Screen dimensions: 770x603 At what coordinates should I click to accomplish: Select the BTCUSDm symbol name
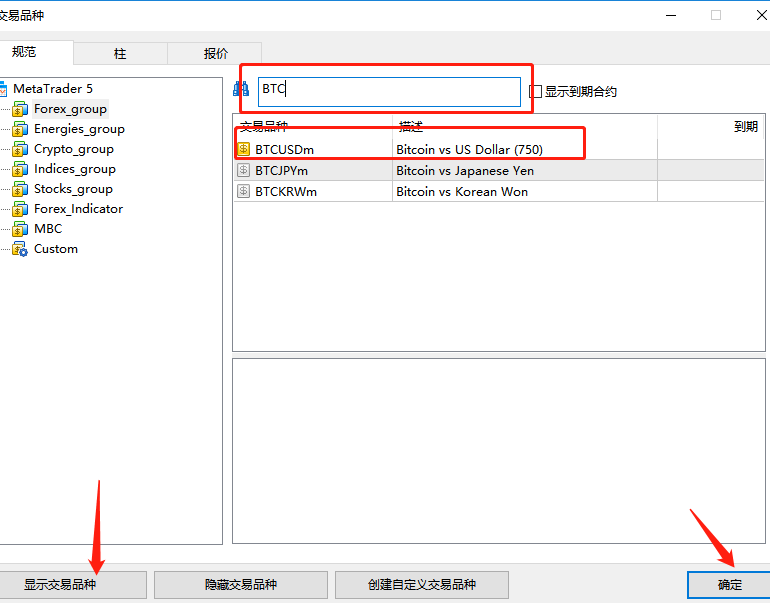[x=284, y=149]
